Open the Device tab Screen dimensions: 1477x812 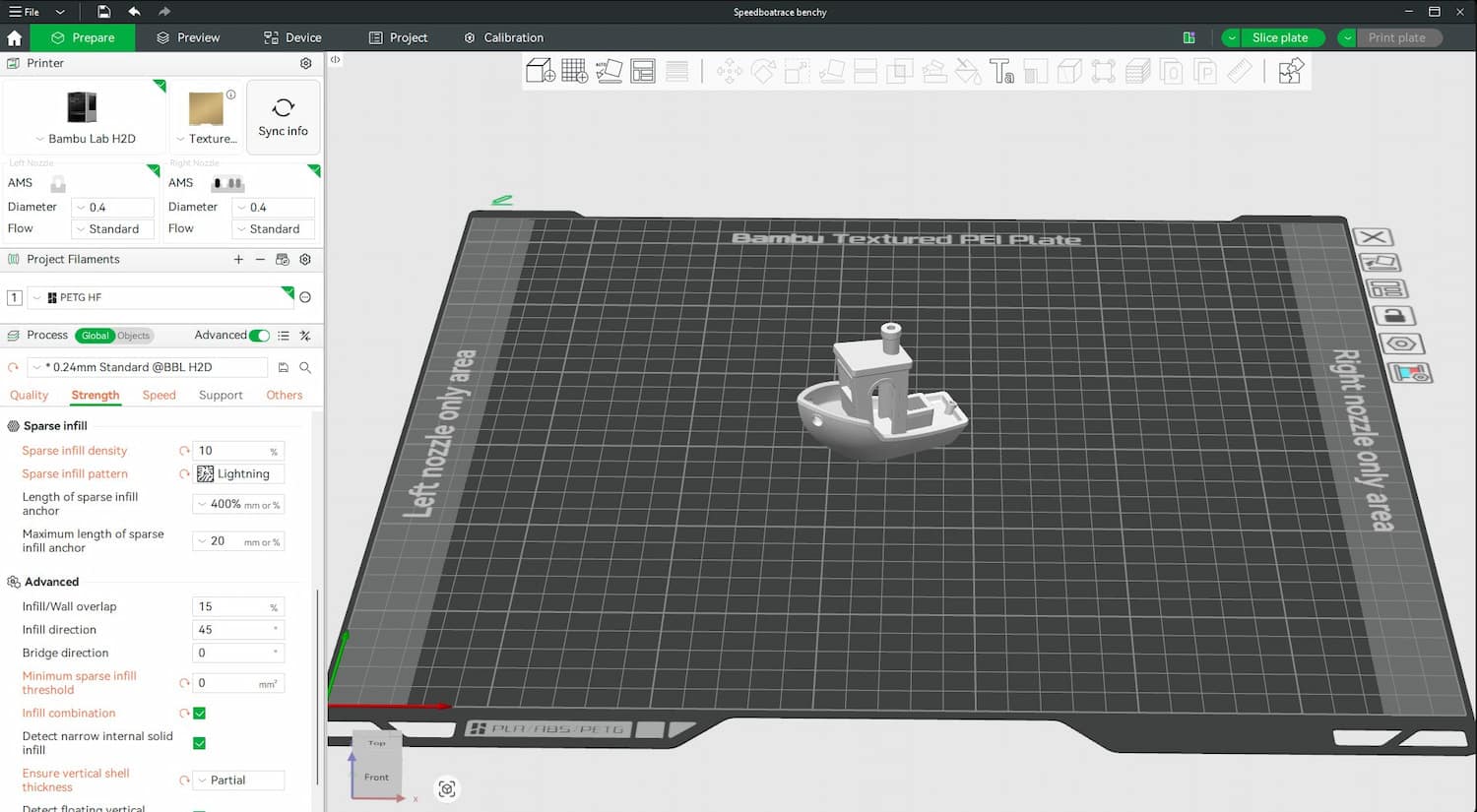[x=292, y=37]
